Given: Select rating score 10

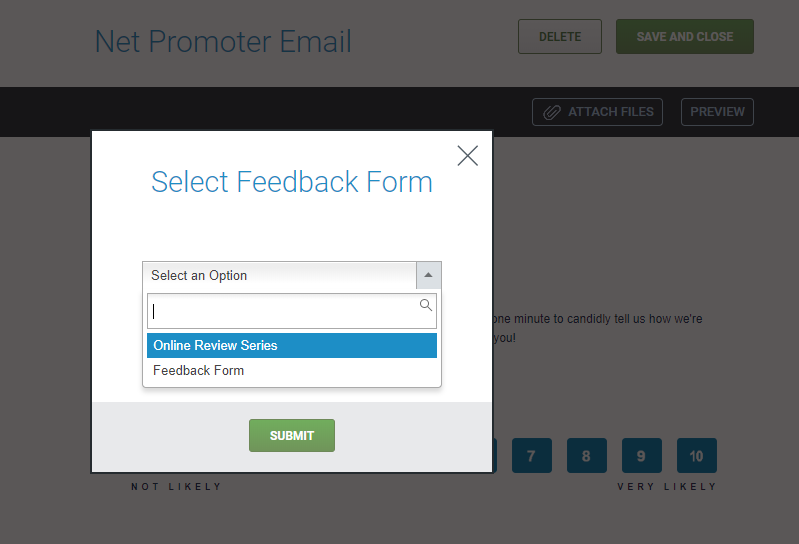Looking at the screenshot, I should (696, 456).
